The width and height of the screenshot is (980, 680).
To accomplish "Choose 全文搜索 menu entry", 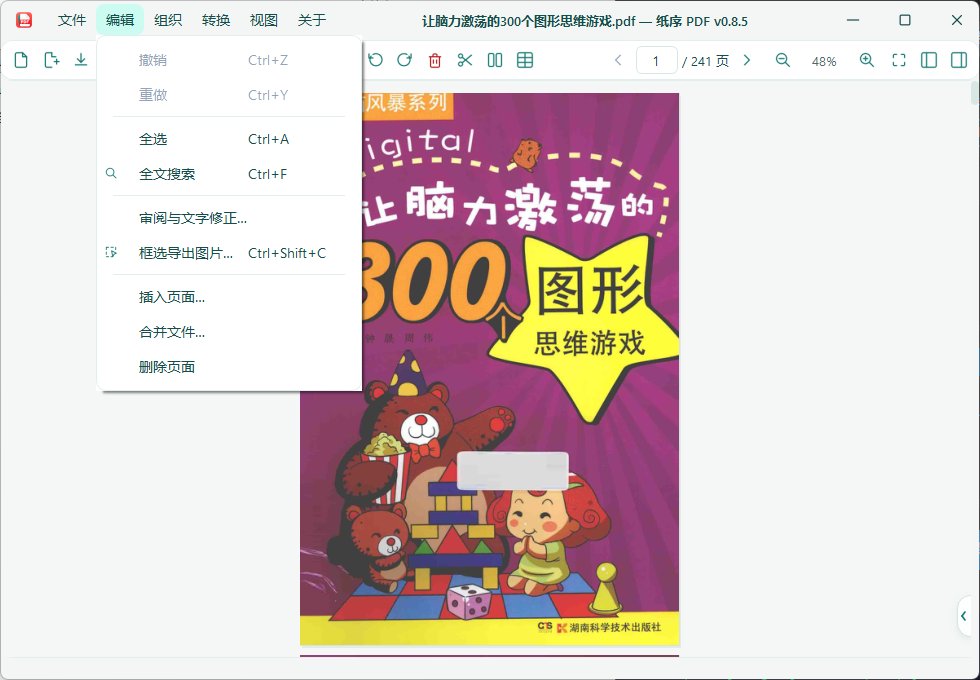I will click(x=229, y=174).
